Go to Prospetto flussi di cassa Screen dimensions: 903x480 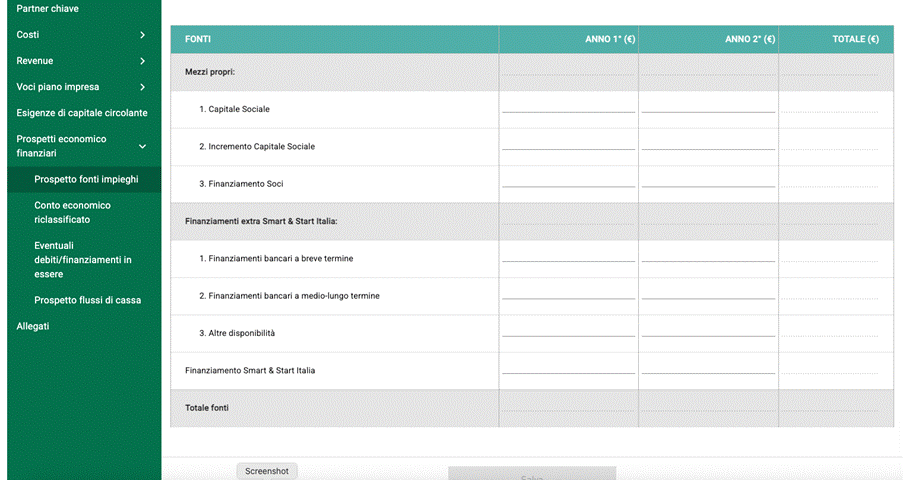tap(88, 300)
